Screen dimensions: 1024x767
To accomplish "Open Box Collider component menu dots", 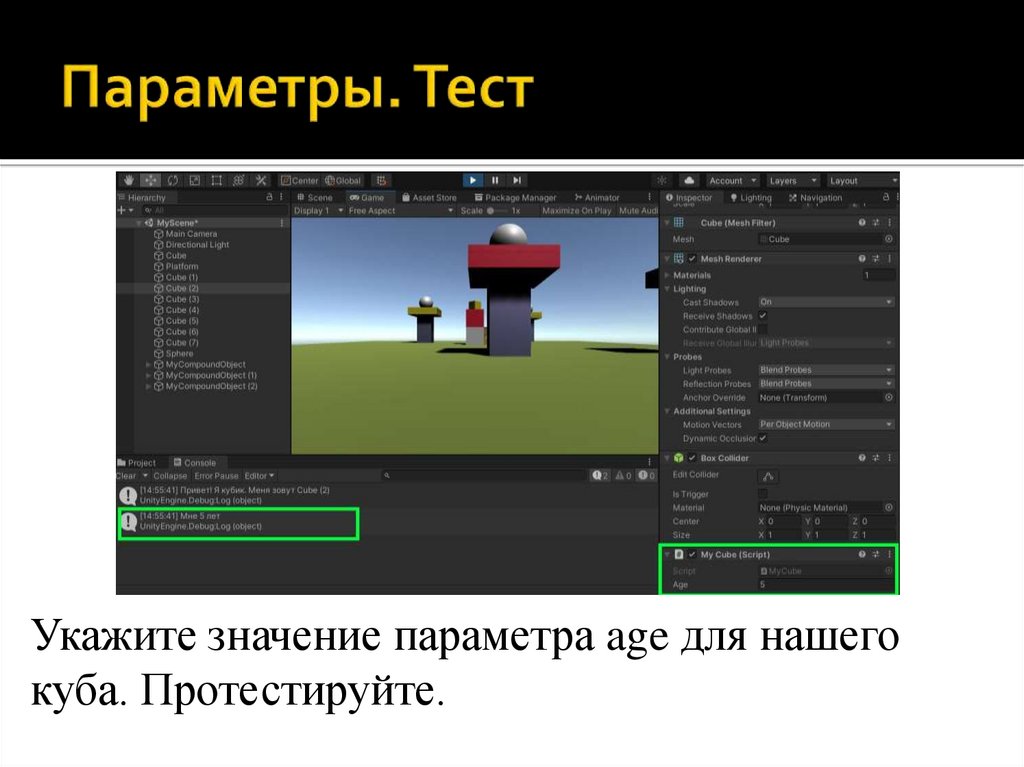I will click(889, 458).
